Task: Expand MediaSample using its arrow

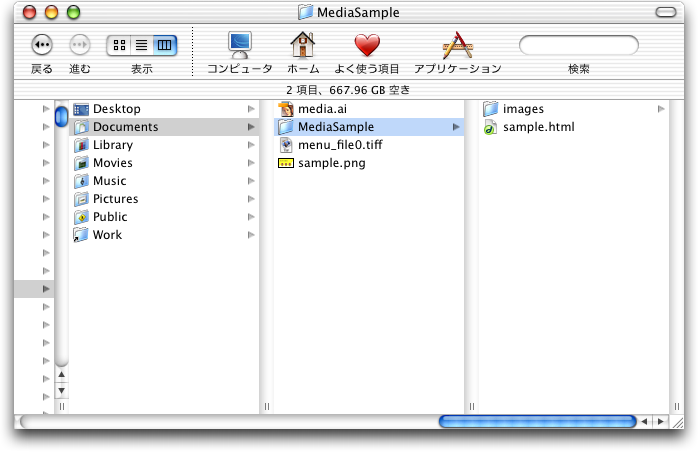Action: [x=456, y=127]
